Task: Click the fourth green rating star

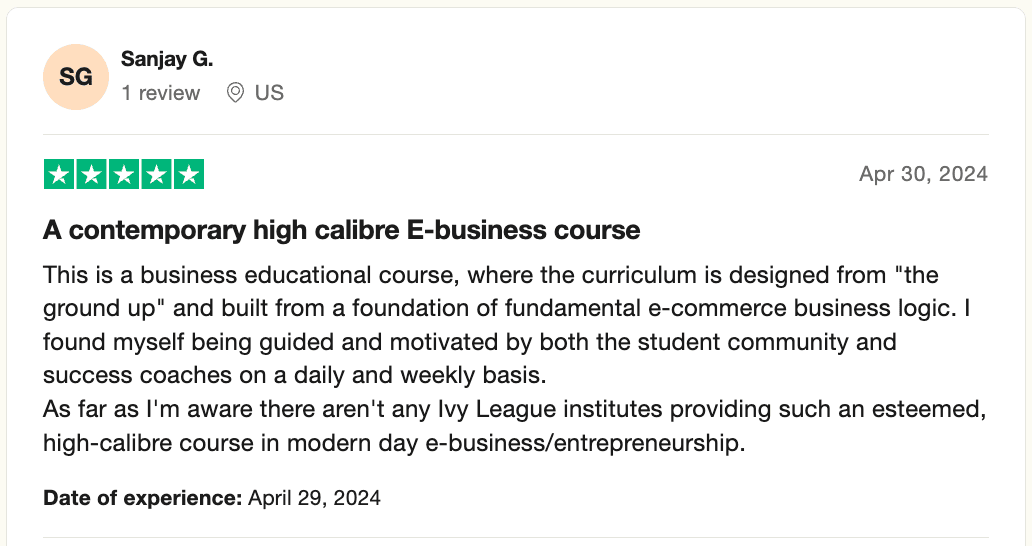Action: pos(156,175)
